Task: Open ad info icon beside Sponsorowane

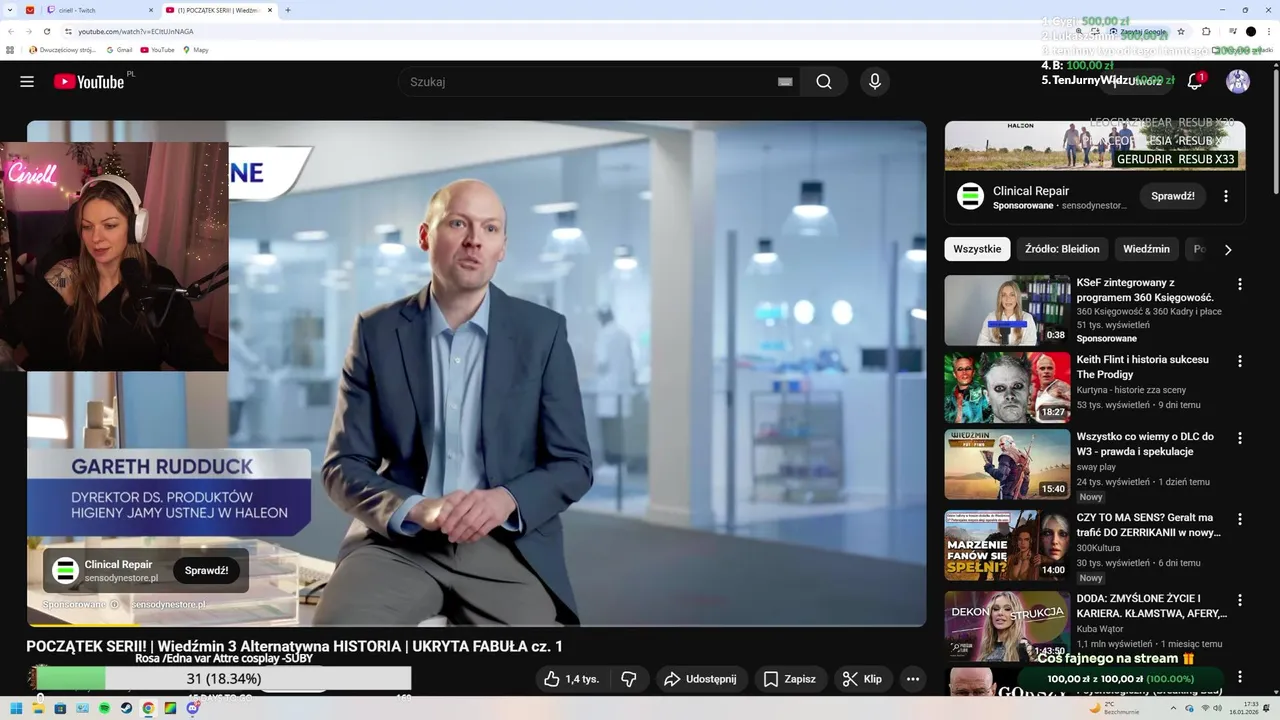Action: (x=114, y=605)
